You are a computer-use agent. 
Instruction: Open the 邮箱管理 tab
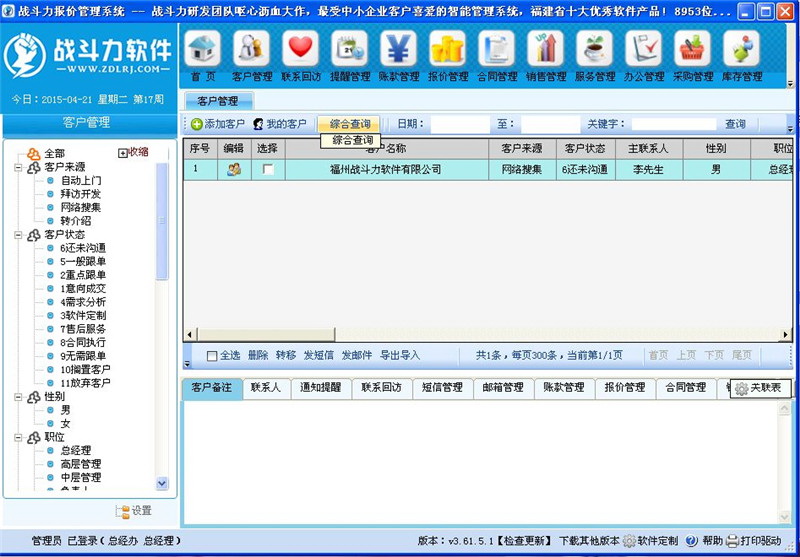(x=503, y=388)
